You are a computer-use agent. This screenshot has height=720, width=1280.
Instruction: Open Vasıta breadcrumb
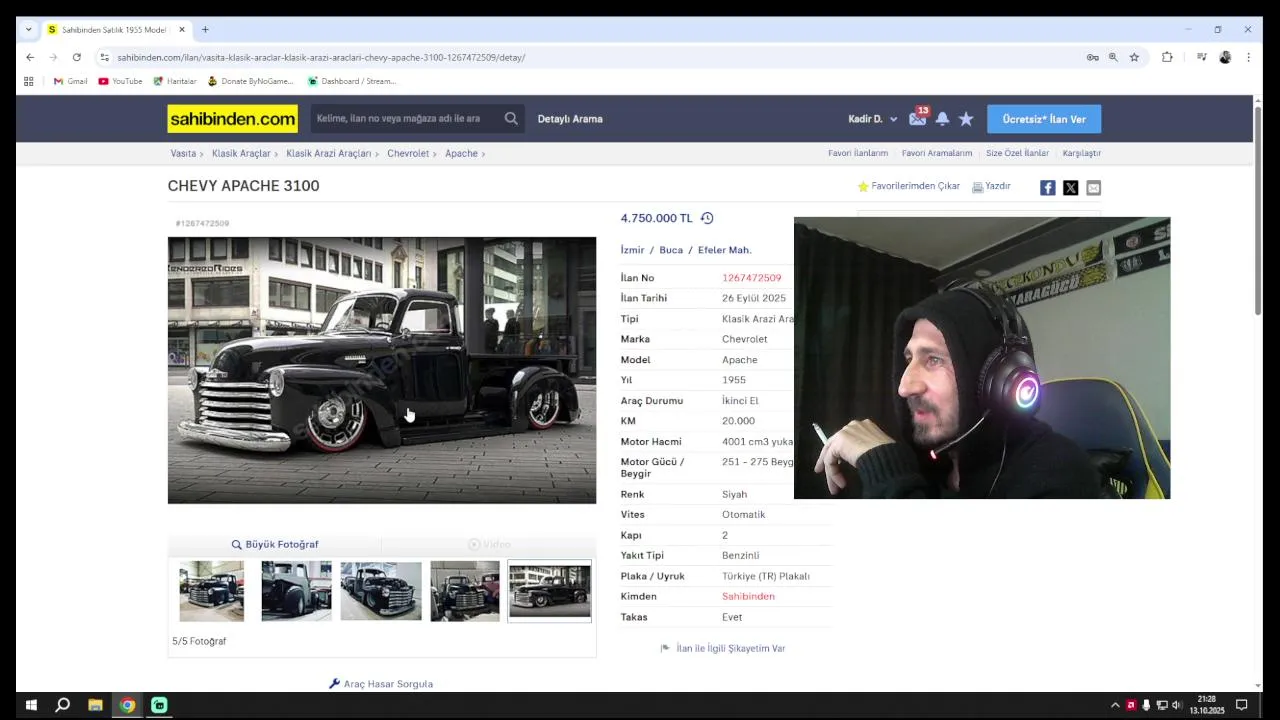183,153
